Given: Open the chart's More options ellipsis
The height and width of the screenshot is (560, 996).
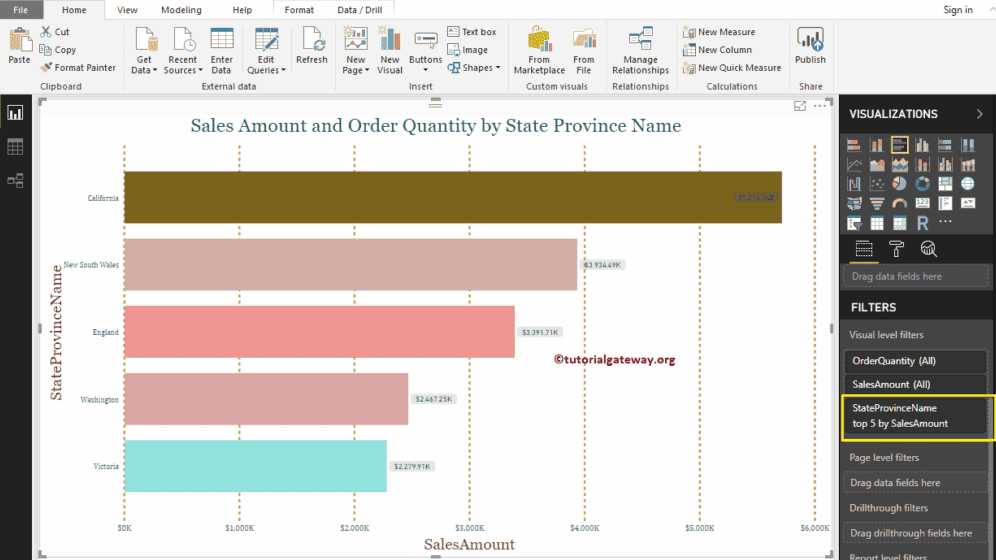Looking at the screenshot, I should point(821,106).
